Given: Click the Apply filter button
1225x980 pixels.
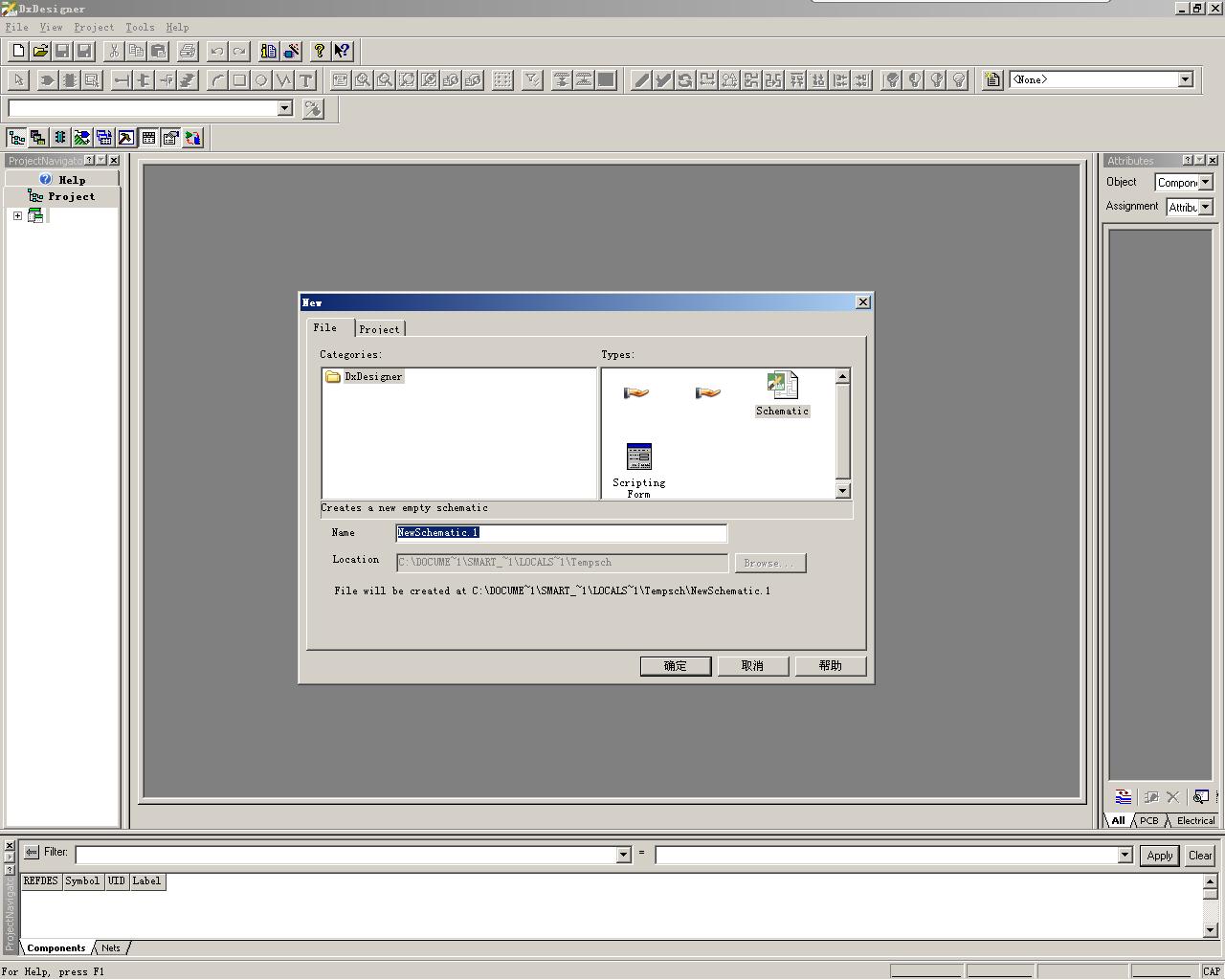Looking at the screenshot, I should pos(1160,856).
